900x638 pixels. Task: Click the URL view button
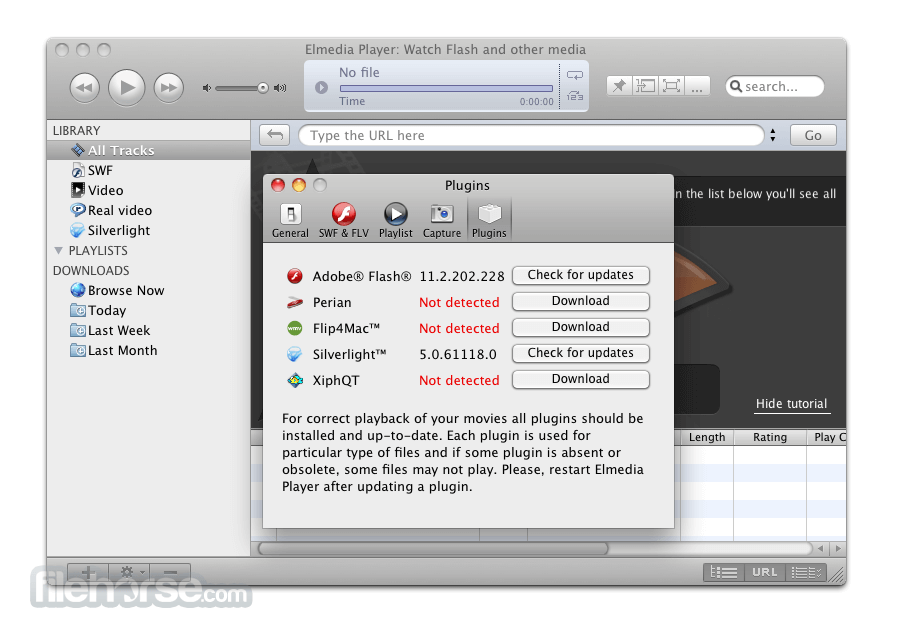pos(765,572)
